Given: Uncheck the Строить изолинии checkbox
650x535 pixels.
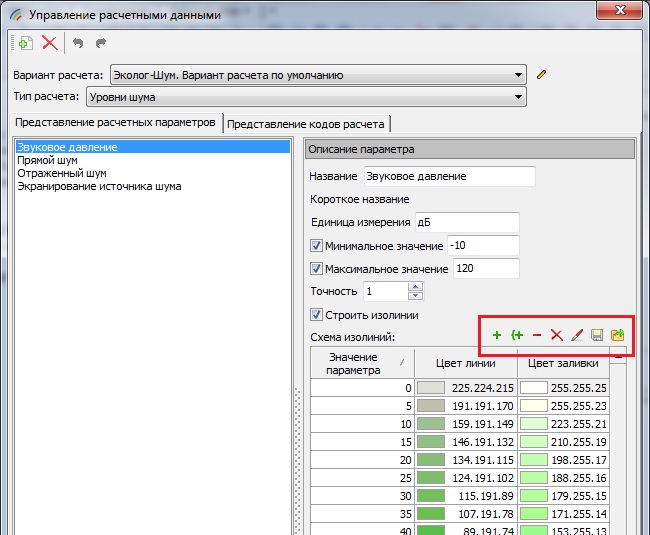Looking at the screenshot, I should point(317,315).
